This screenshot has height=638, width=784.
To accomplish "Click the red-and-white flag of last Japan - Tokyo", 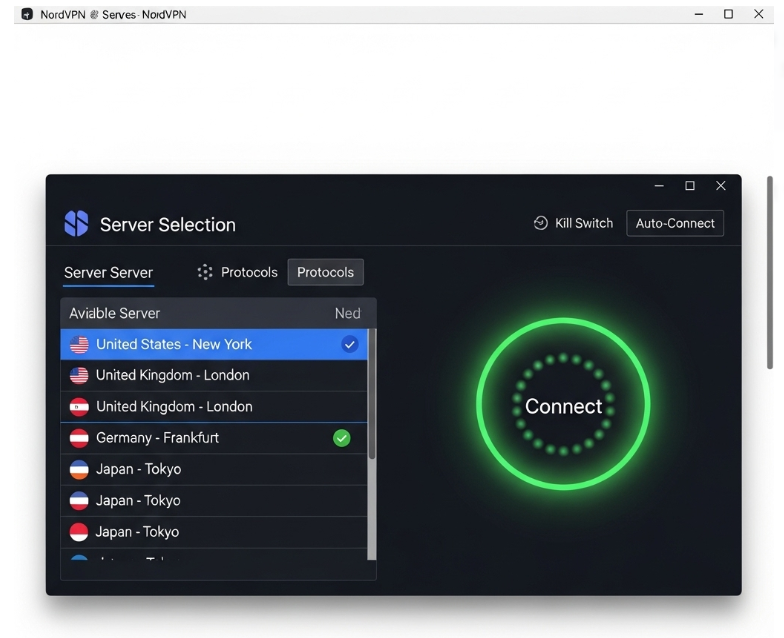I will coord(79,532).
